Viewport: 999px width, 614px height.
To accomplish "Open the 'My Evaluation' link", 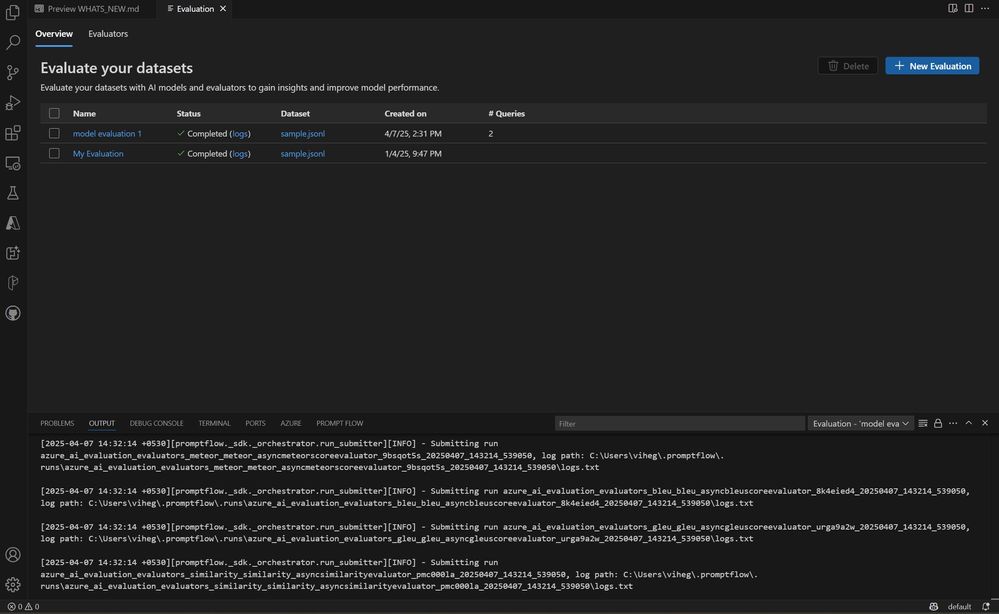I will (98, 154).
